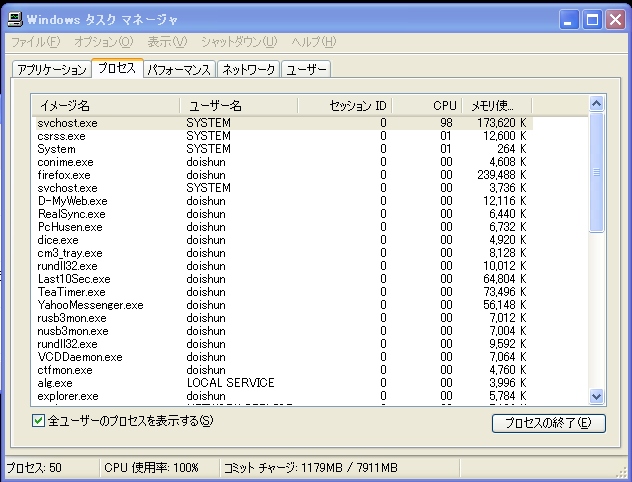632x482 pixels.
Task: Sort by イメージ名 (Image Name) column header
Action: tap(106, 105)
